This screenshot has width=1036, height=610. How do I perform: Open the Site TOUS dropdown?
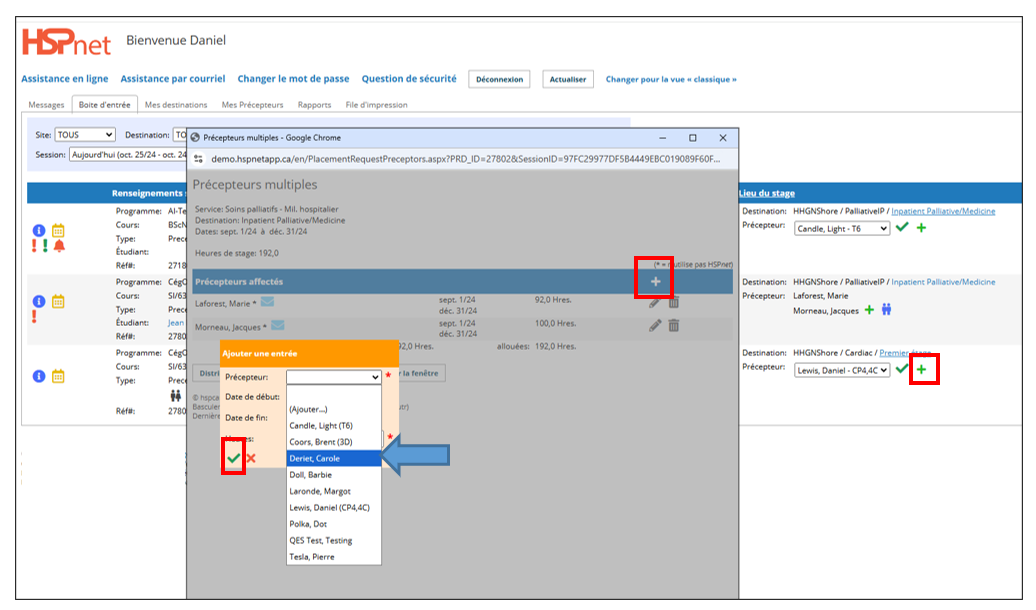(x=85, y=135)
